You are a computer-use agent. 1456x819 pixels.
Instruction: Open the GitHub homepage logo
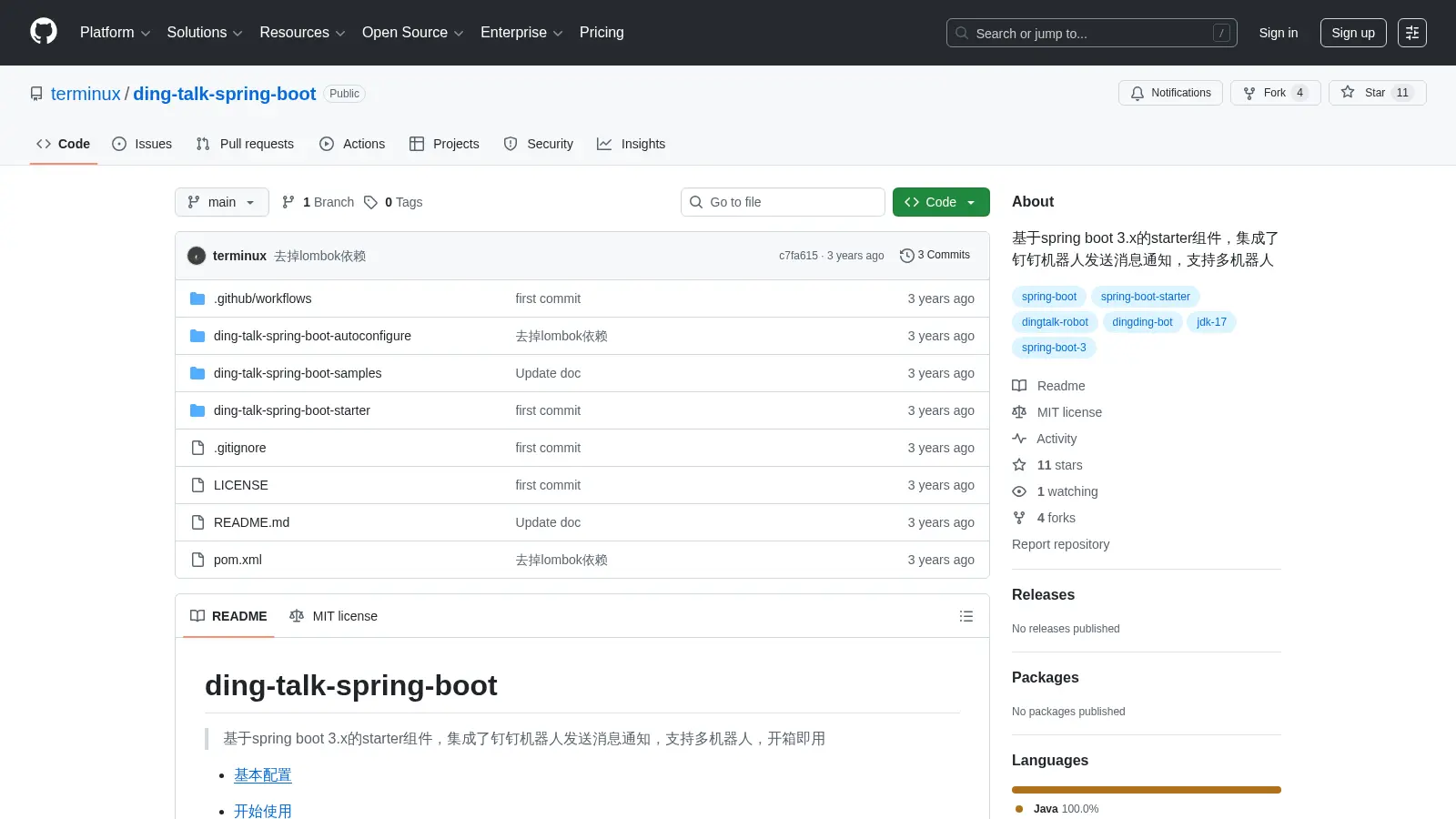44,32
